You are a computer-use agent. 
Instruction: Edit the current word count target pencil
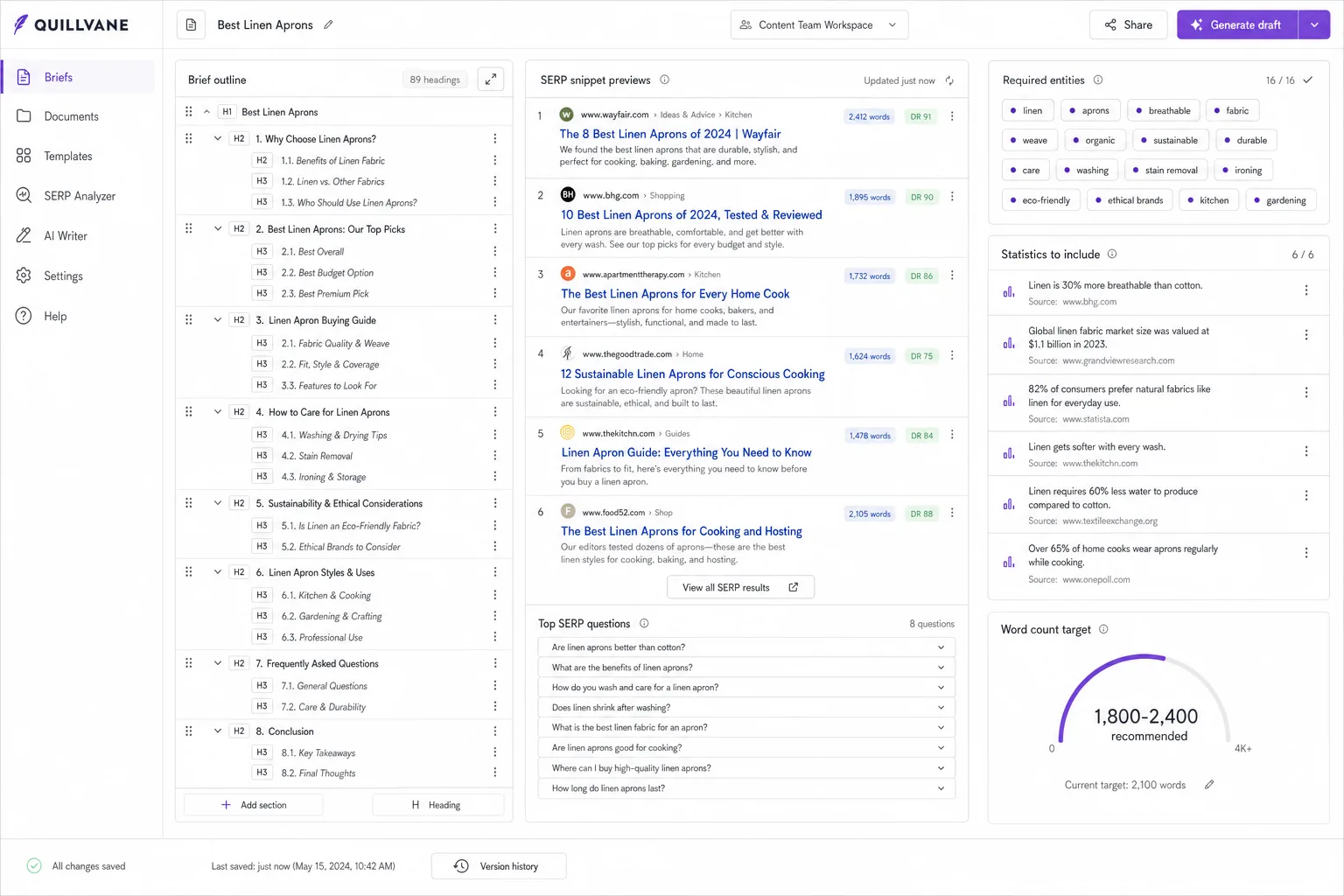1209,785
